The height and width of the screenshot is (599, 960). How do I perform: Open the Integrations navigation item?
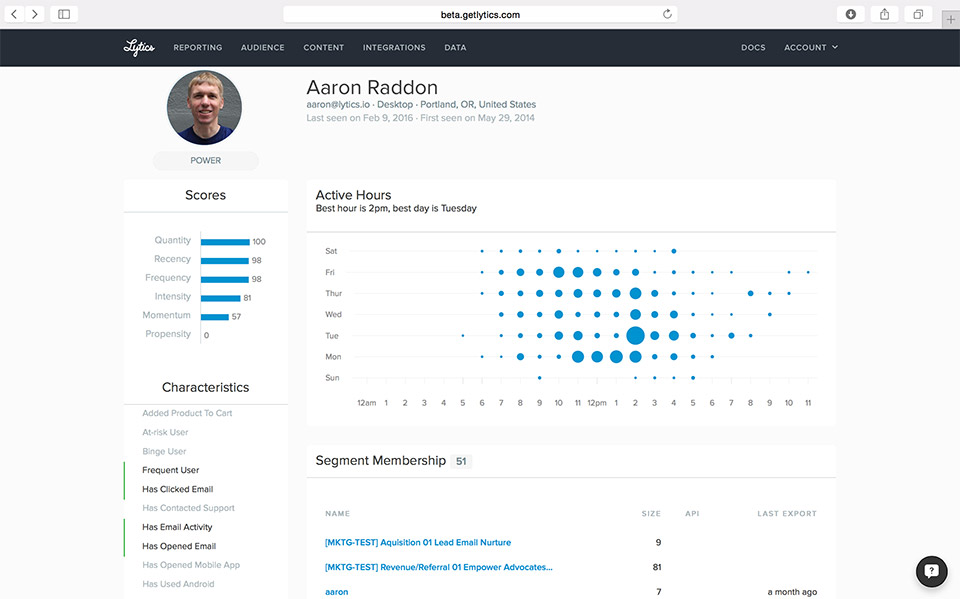[x=394, y=47]
